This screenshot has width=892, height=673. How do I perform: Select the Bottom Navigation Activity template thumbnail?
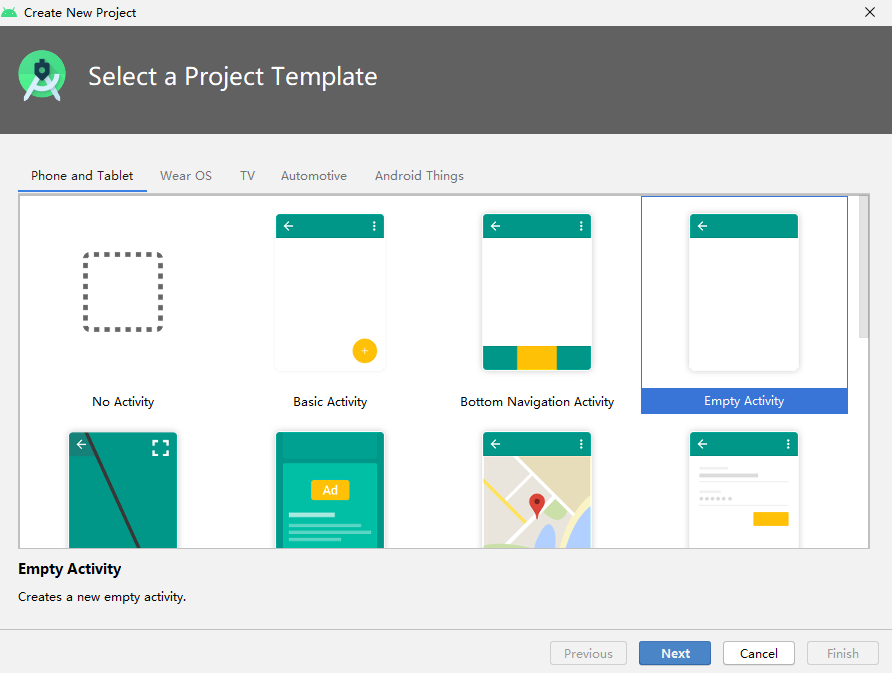[537, 292]
